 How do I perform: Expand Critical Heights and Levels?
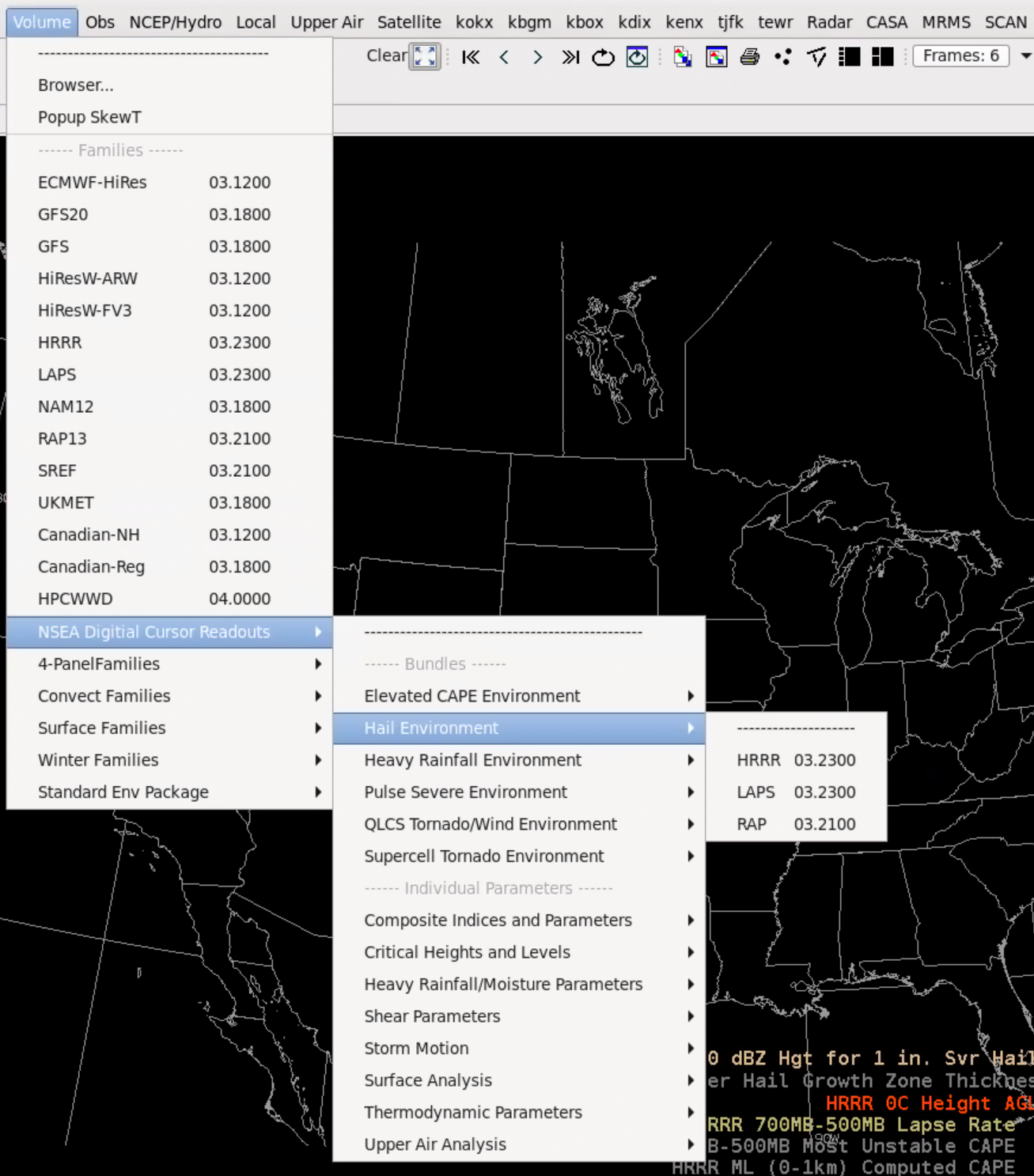519,952
